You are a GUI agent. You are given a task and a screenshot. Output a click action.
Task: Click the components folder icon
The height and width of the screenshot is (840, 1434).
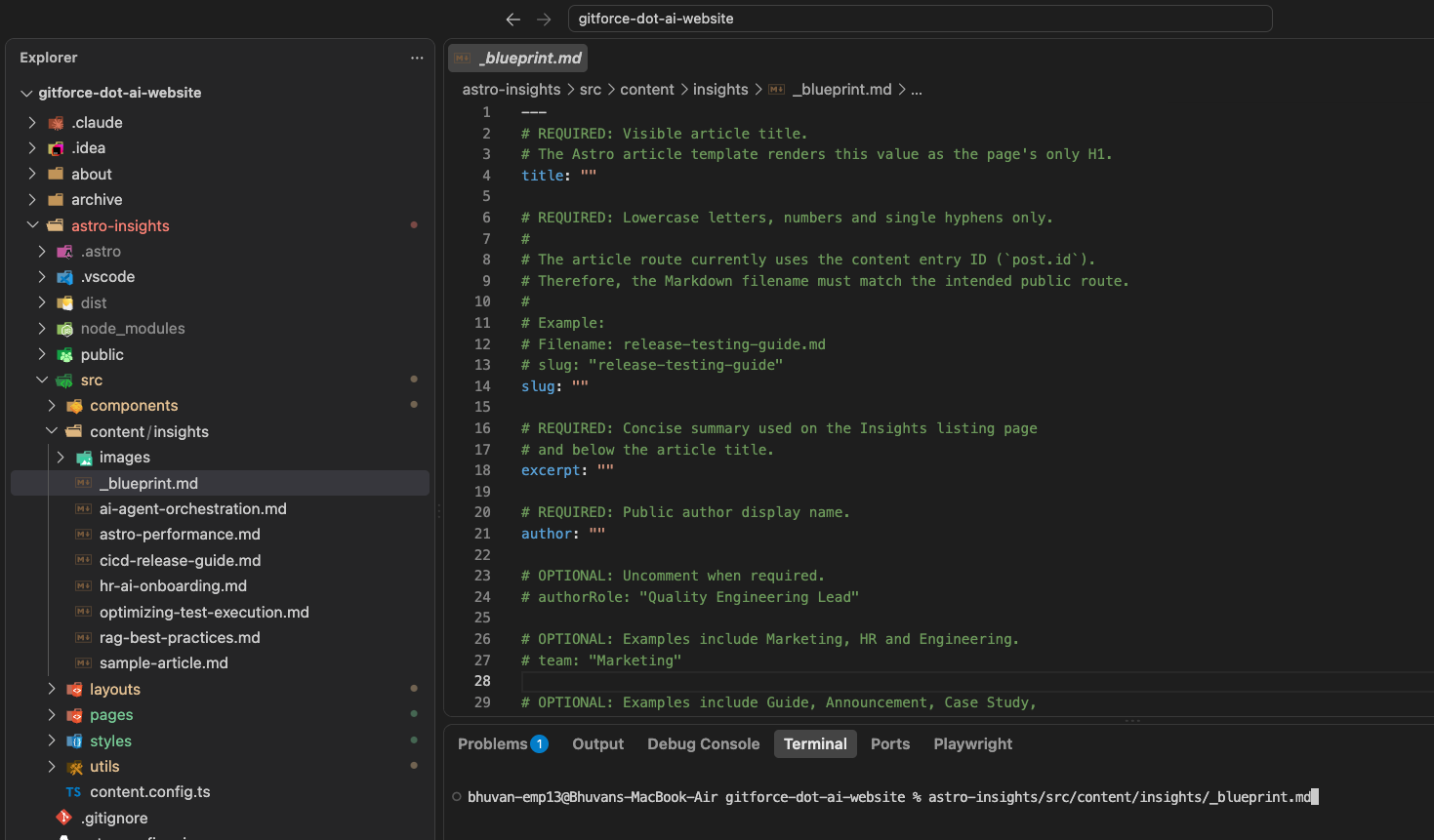click(74, 406)
